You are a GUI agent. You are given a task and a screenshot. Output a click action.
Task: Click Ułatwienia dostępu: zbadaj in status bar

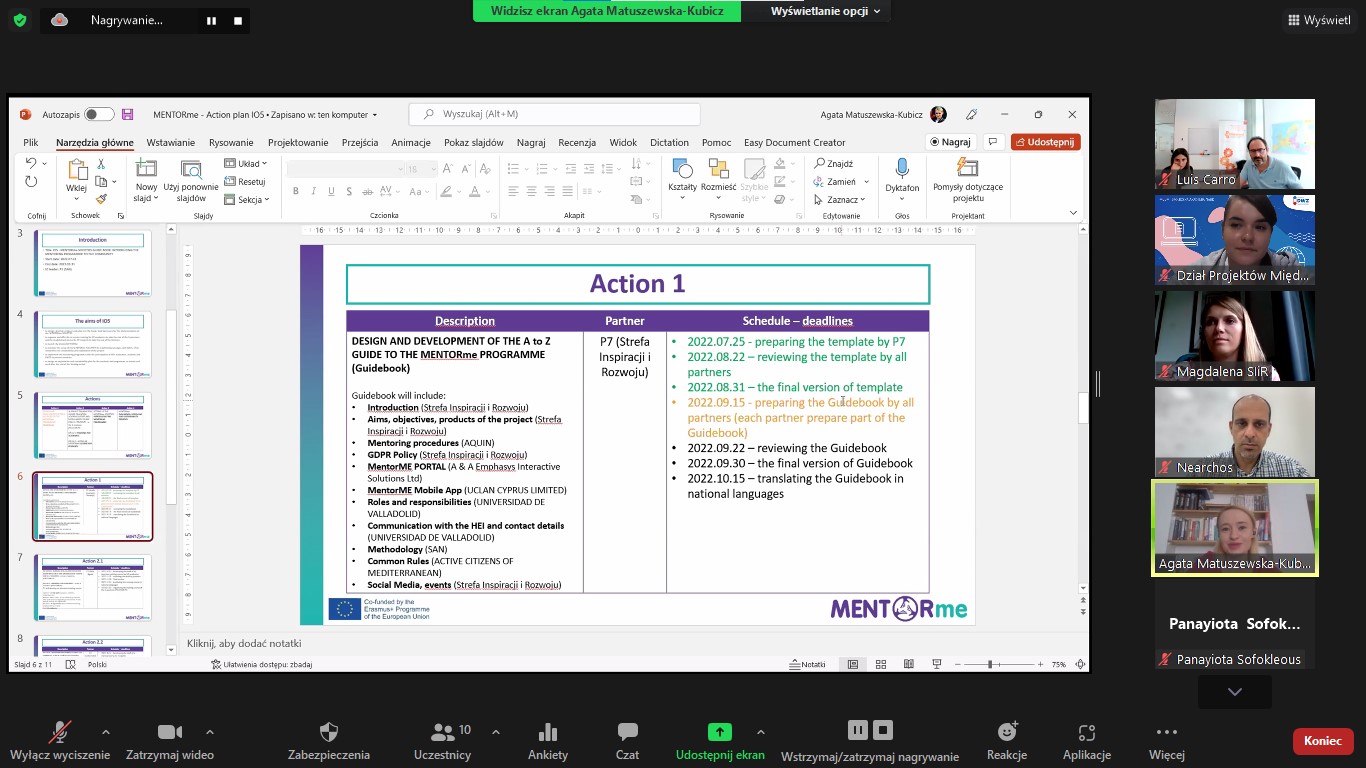click(262, 664)
